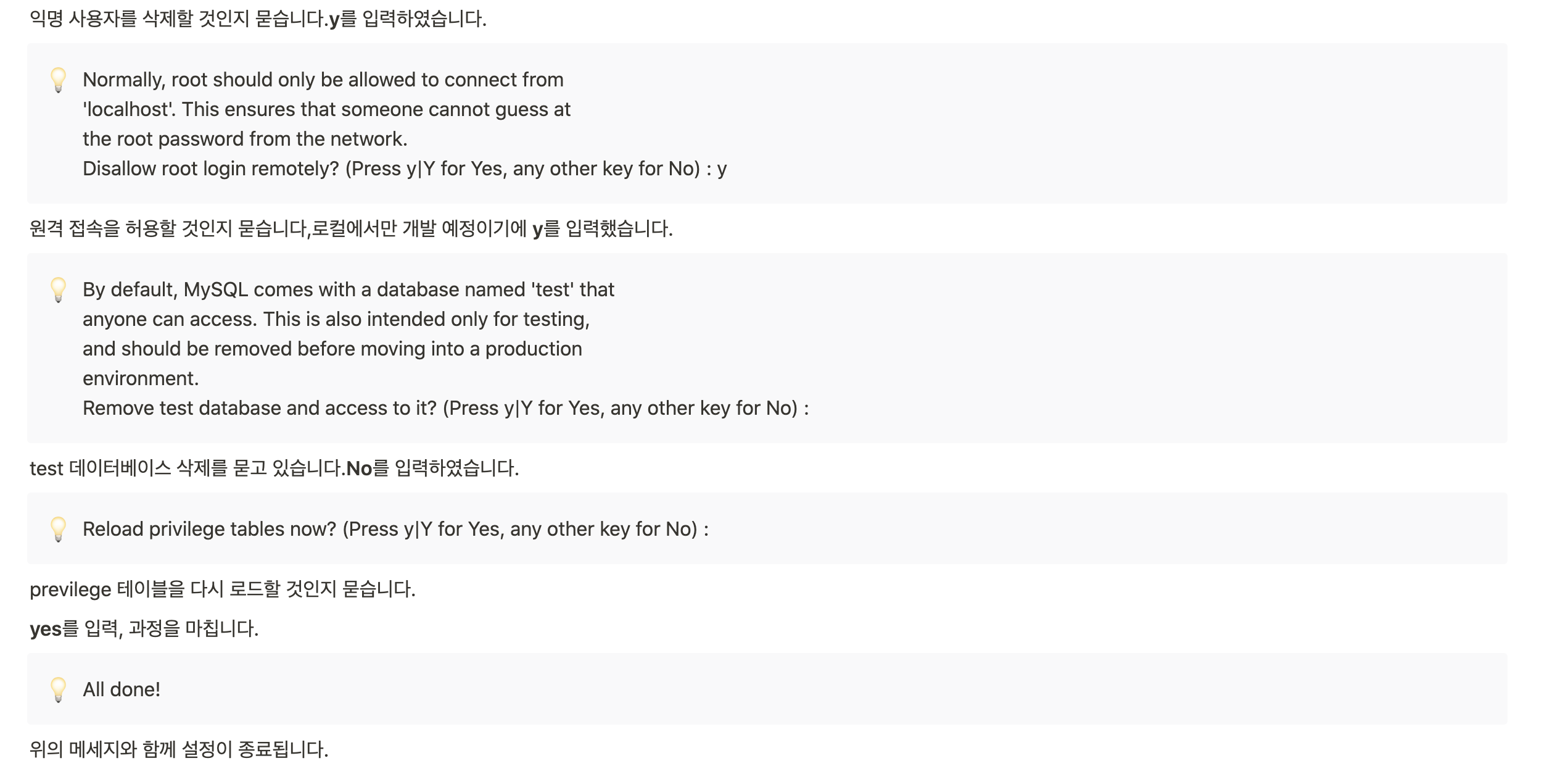Click the sentence 'test 데이터베이스 삭제를 묻고'
The height and width of the screenshot is (774, 1568).
coord(274,468)
